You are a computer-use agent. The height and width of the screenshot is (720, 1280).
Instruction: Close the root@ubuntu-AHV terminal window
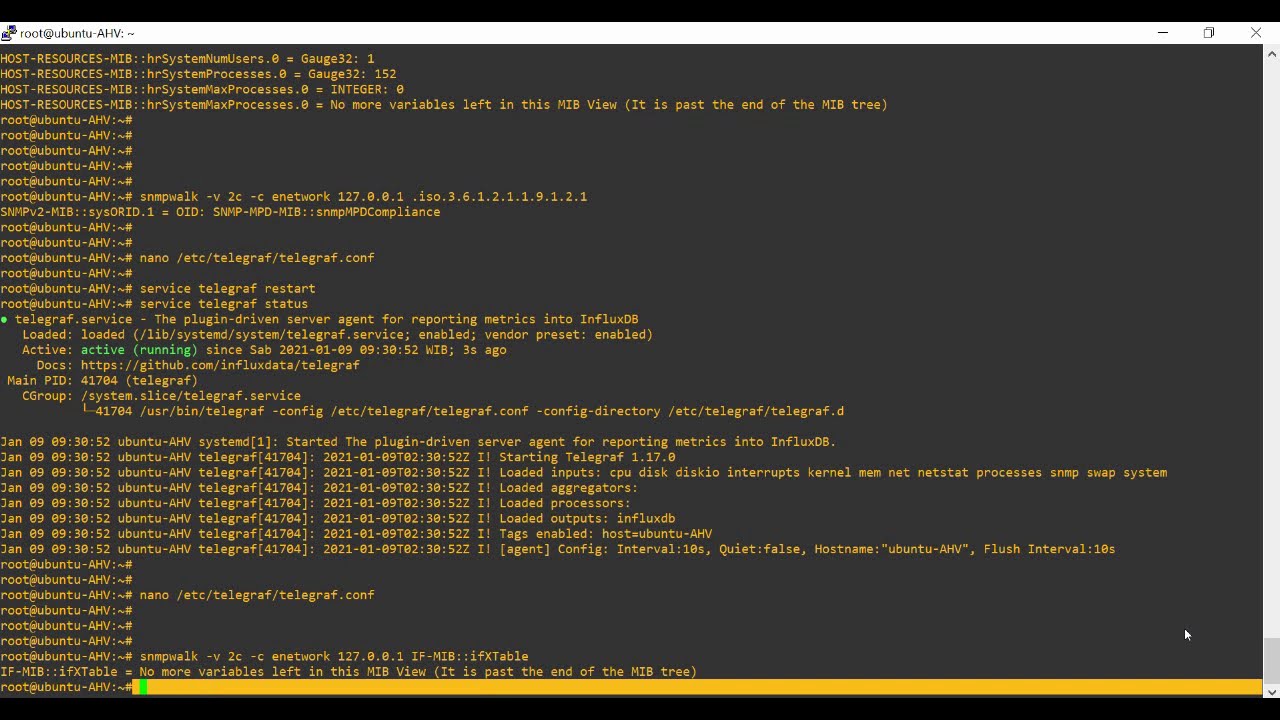(x=1256, y=33)
